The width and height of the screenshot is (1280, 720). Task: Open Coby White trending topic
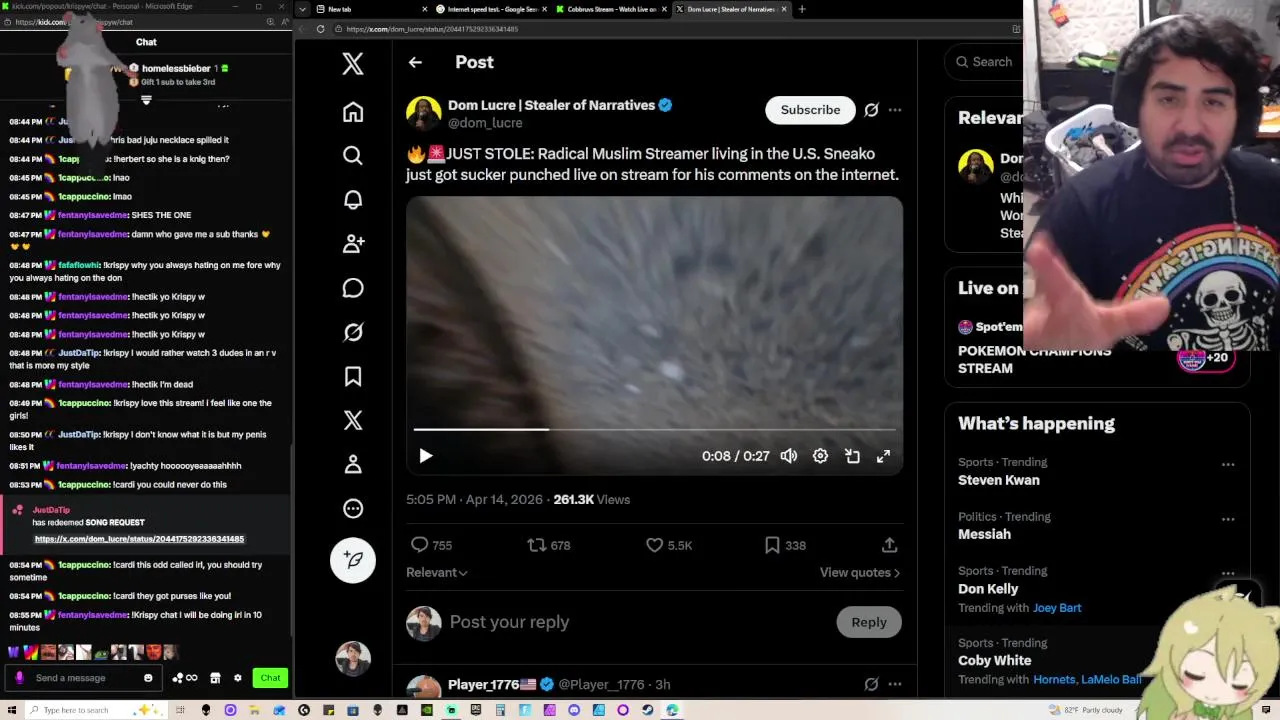pyautogui.click(x=994, y=660)
